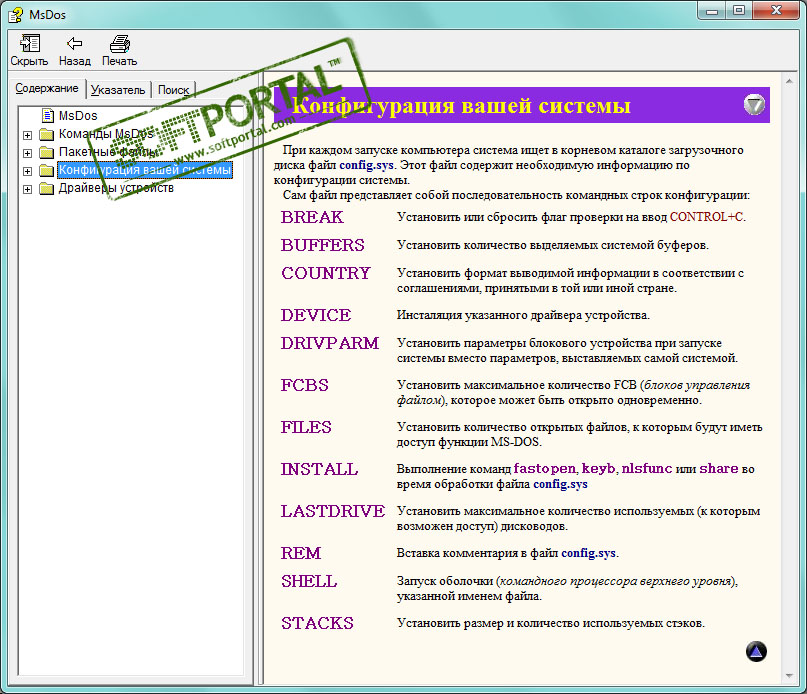The image size is (807, 694).
Task: Open the SHELL command link
Action: coord(309,581)
